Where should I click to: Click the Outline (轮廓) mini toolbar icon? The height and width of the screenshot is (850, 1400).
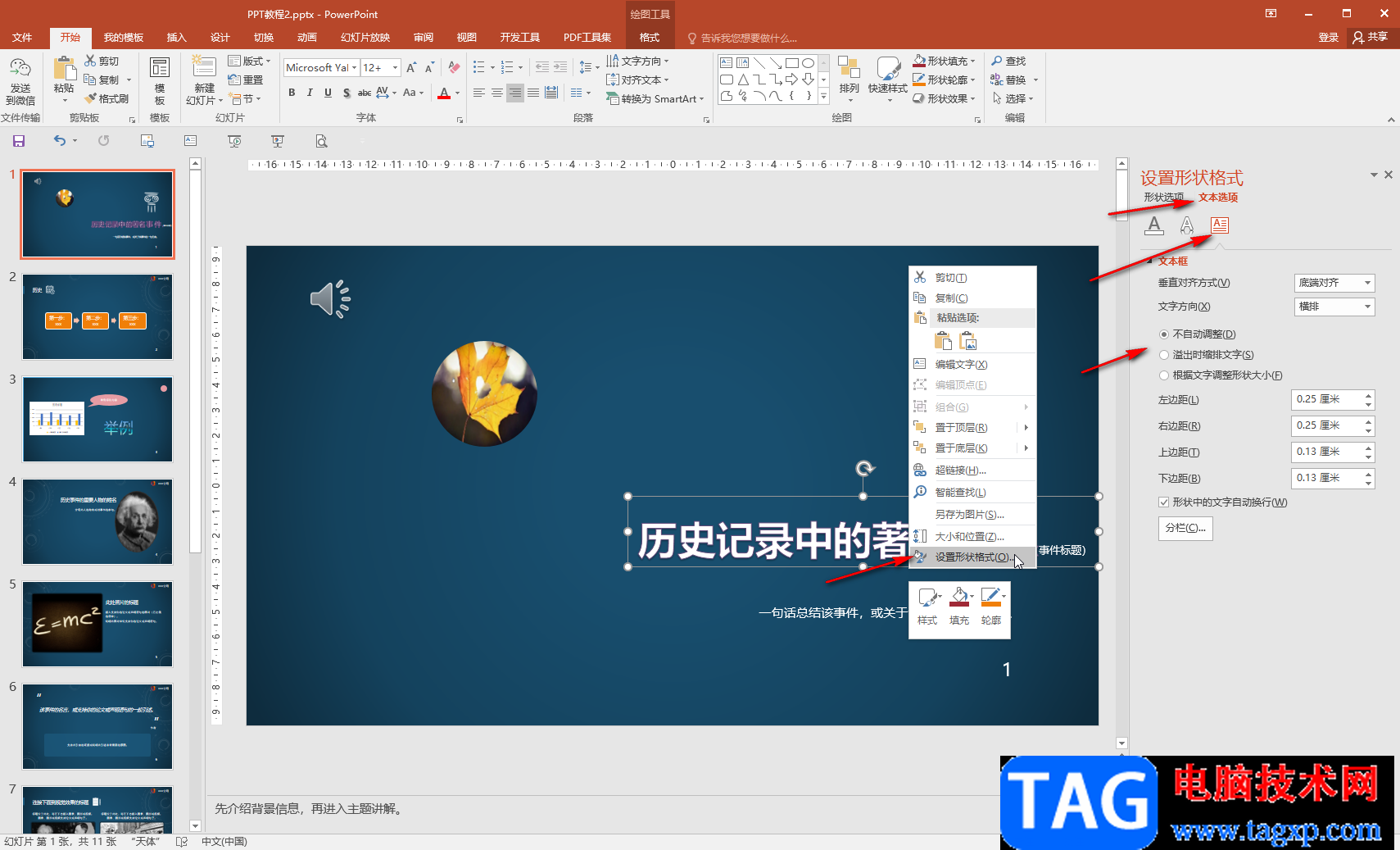click(991, 607)
